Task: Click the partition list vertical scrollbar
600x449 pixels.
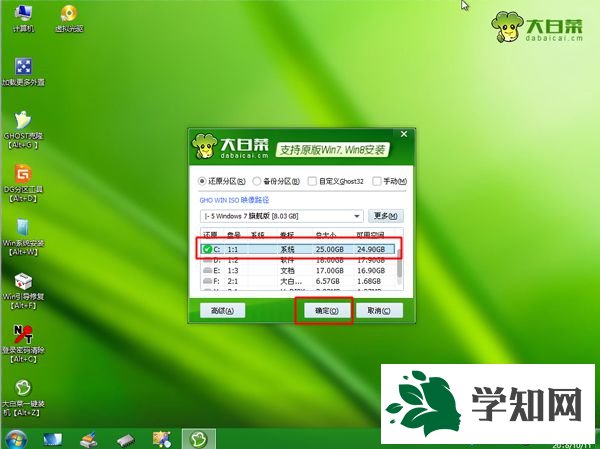Action: pyautogui.click(x=399, y=266)
